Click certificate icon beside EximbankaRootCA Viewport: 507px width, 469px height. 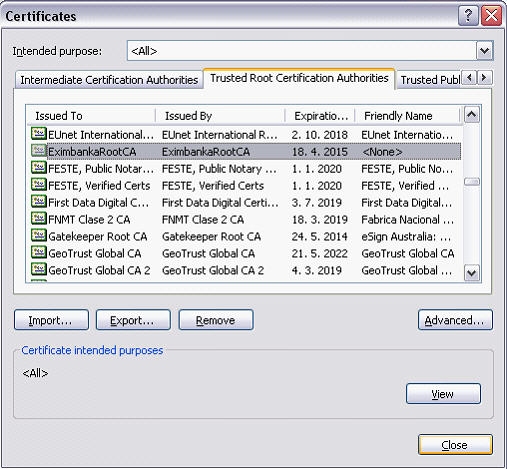(39, 151)
